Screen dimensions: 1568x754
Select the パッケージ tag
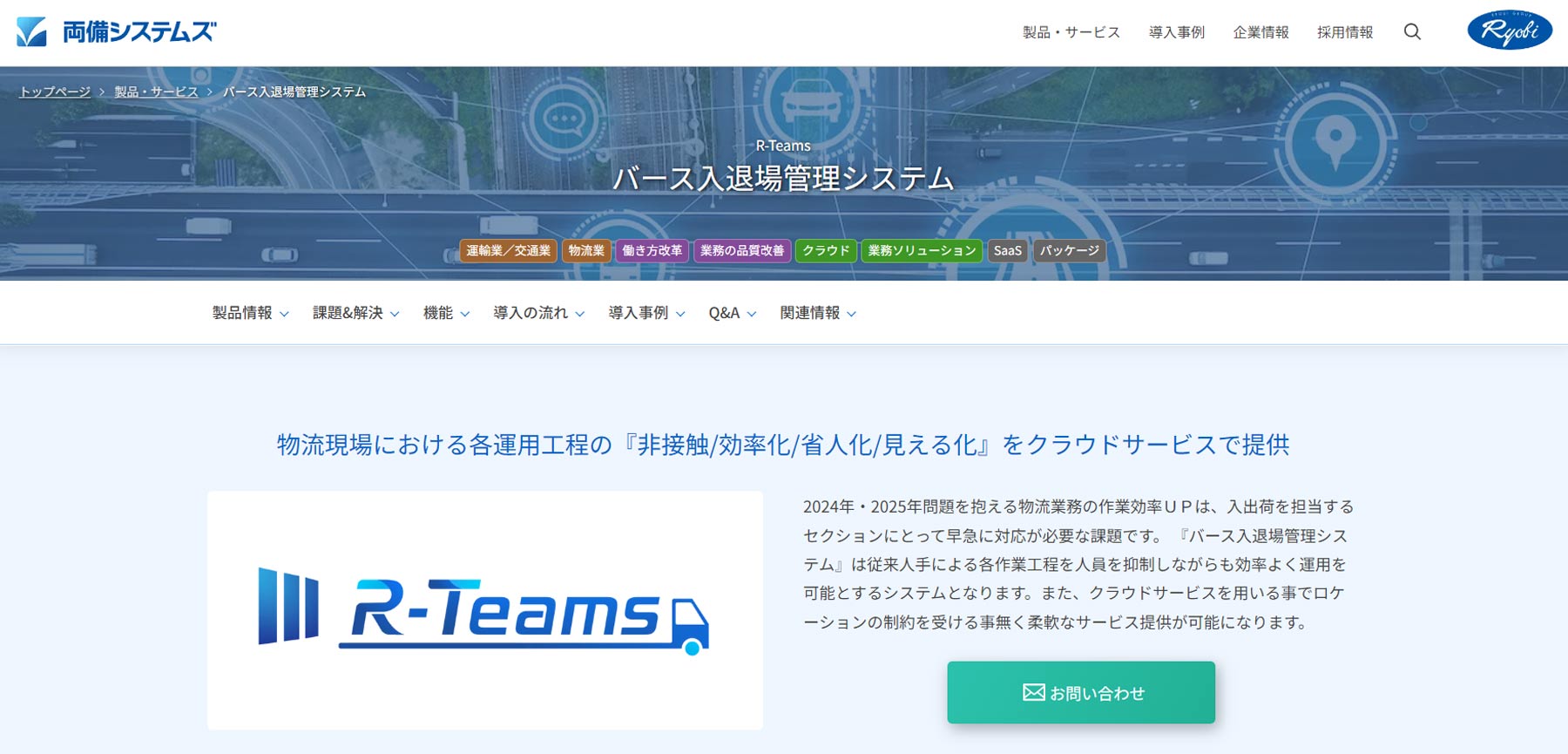tap(1070, 251)
